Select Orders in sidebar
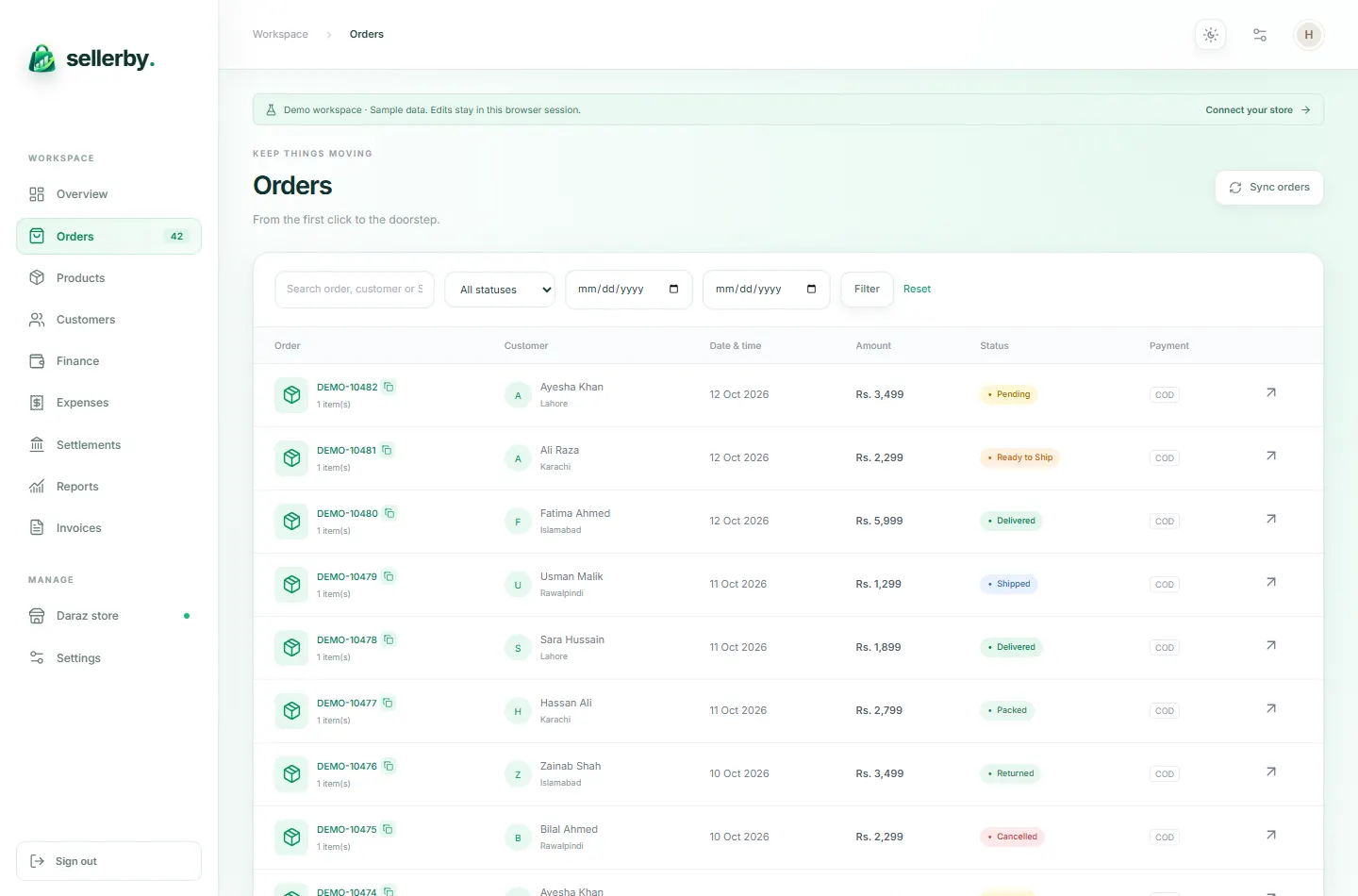 (x=108, y=236)
